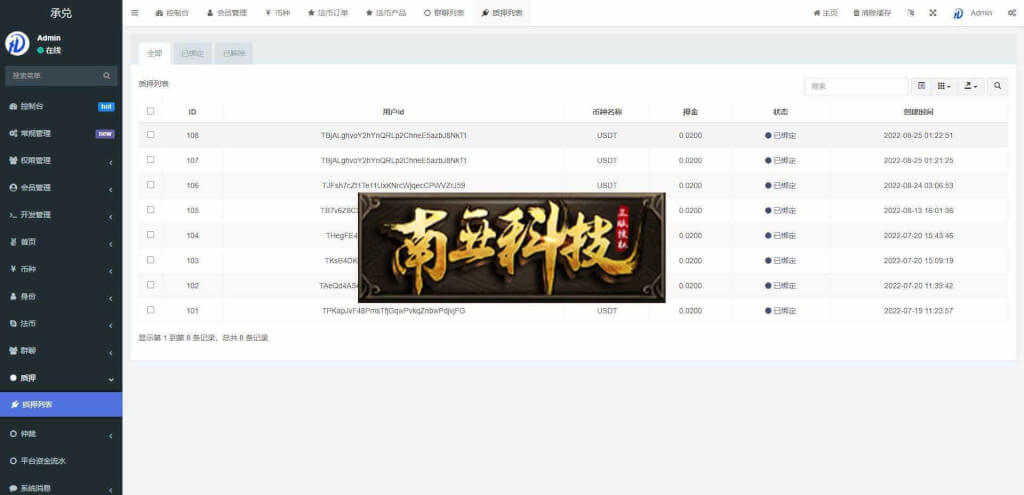Open the 质押列表 sidebar item
This screenshot has height=495, width=1024.
(x=61, y=405)
